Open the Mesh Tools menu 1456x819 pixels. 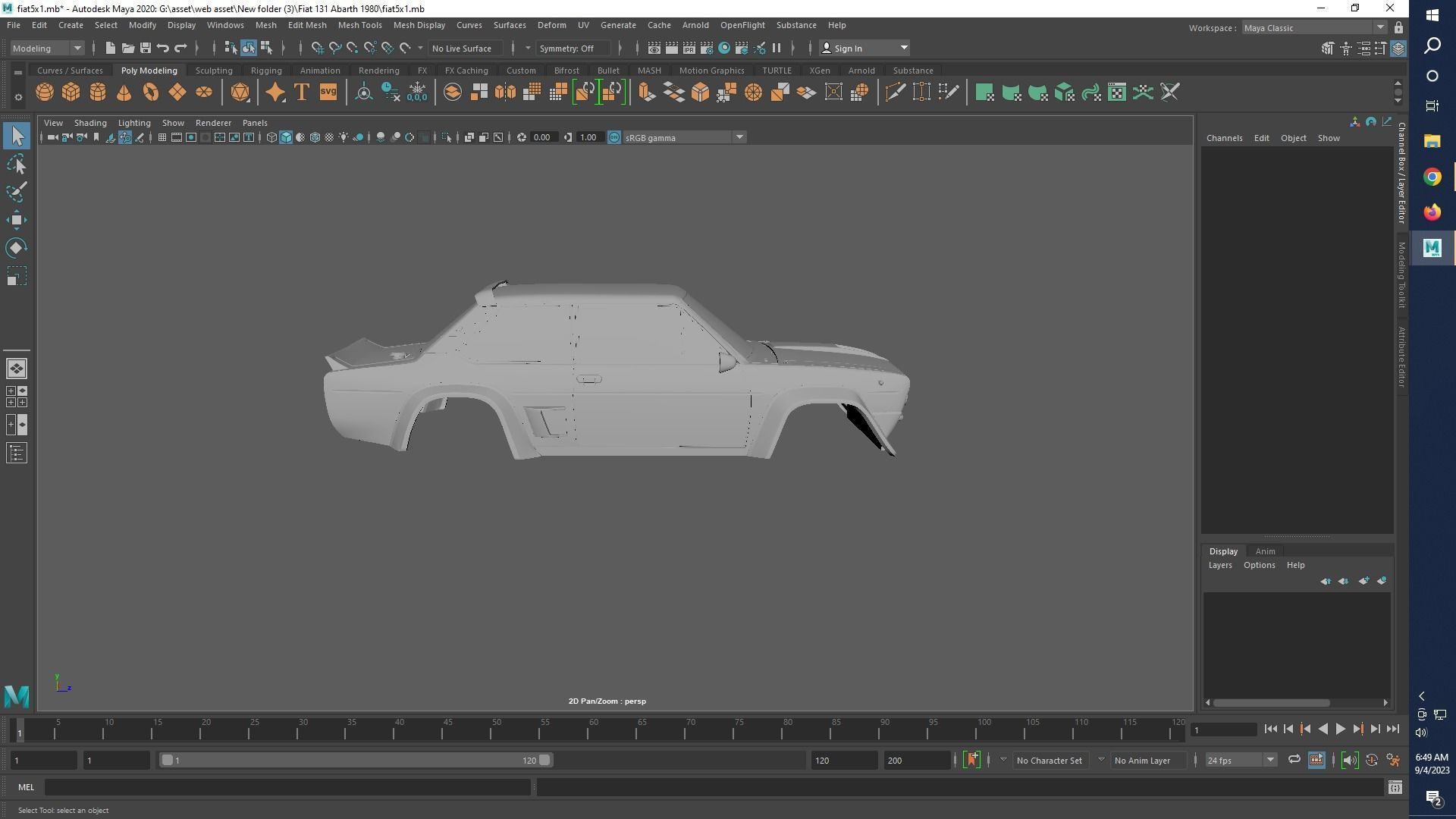pyautogui.click(x=359, y=25)
